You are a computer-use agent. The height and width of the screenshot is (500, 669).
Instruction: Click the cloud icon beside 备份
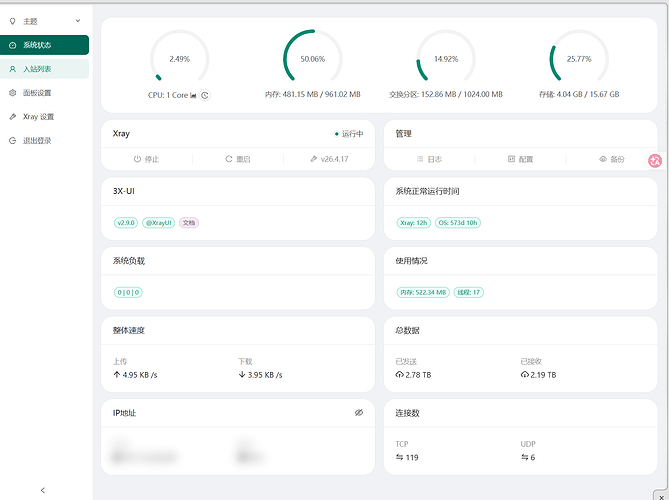[603, 159]
